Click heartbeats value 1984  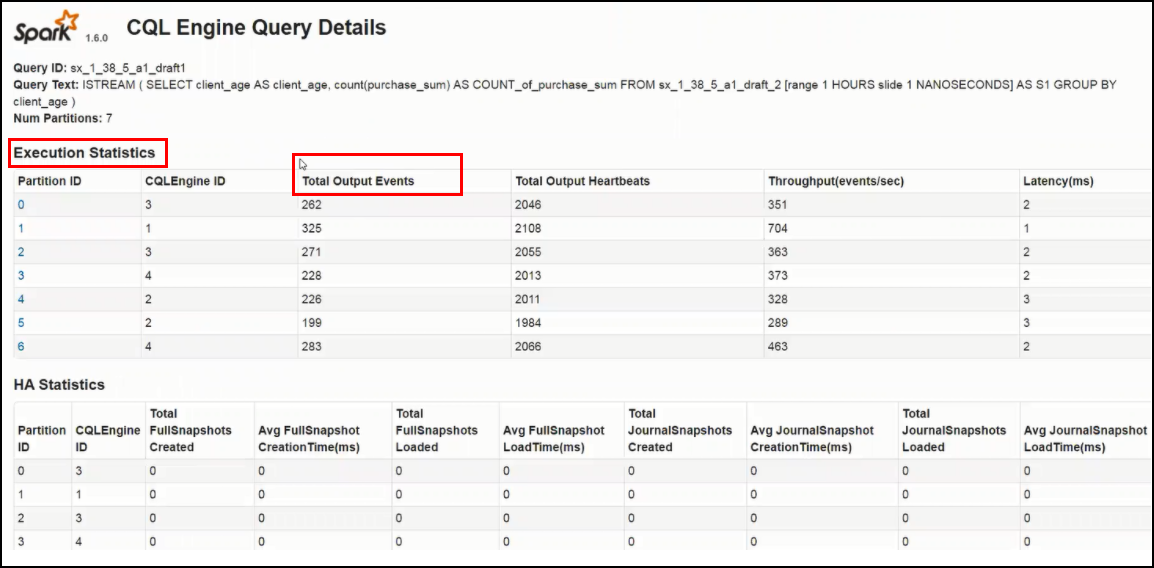pyautogui.click(x=528, y=322)
